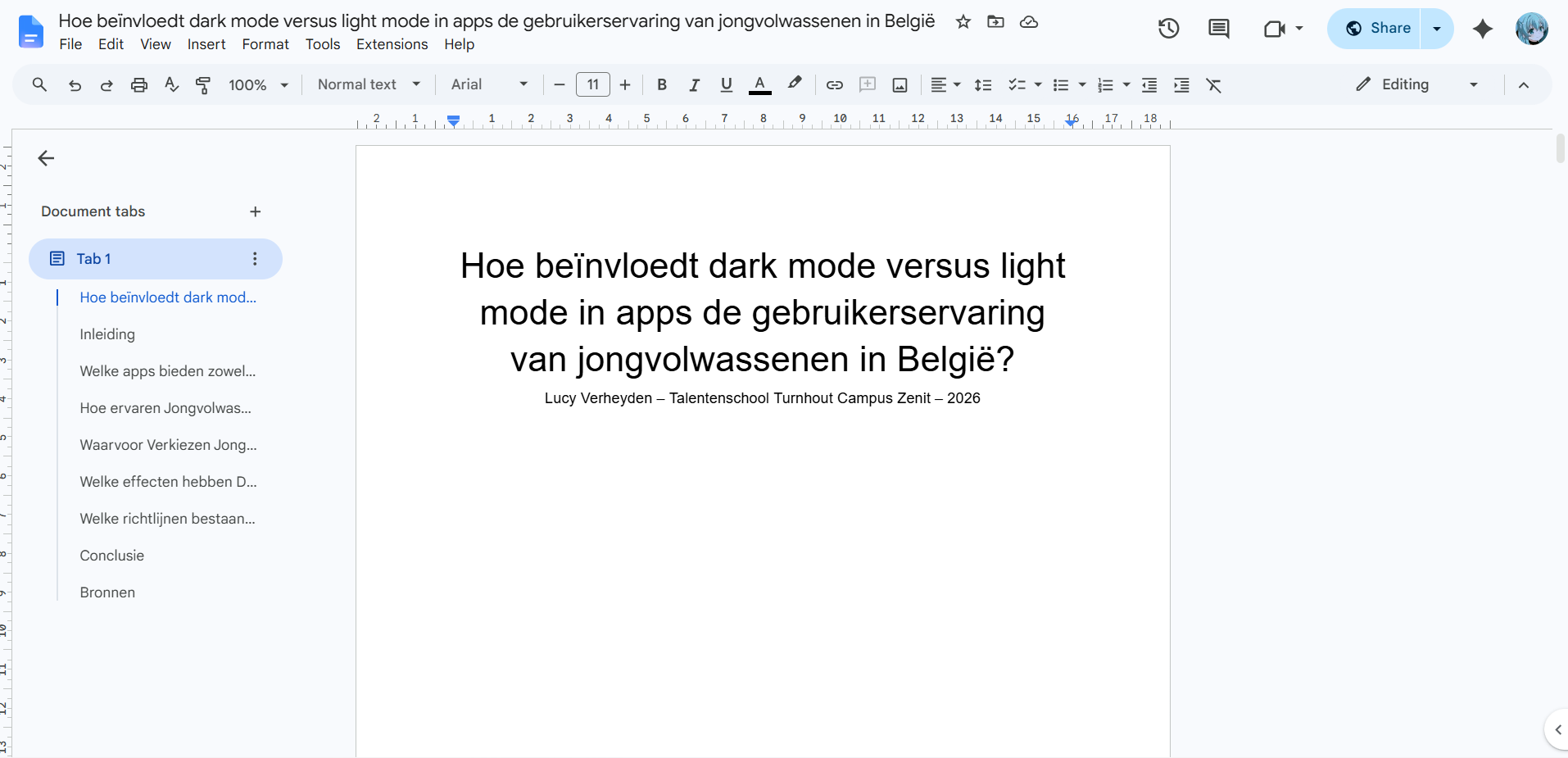Open the Format menu
Viewport: 1568px width, 758px height.
coord(265,44)
